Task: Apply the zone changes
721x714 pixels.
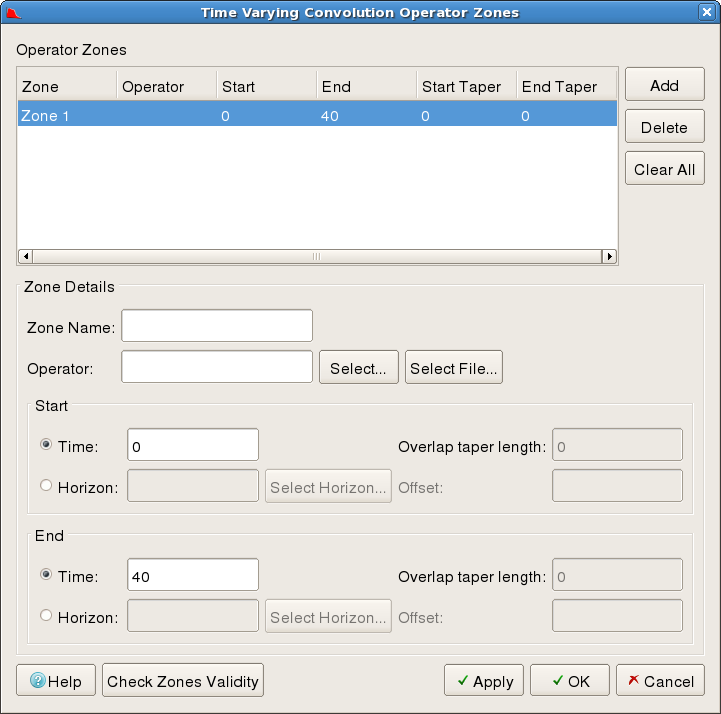Action: pyautogui.click(x=484, y=681)
